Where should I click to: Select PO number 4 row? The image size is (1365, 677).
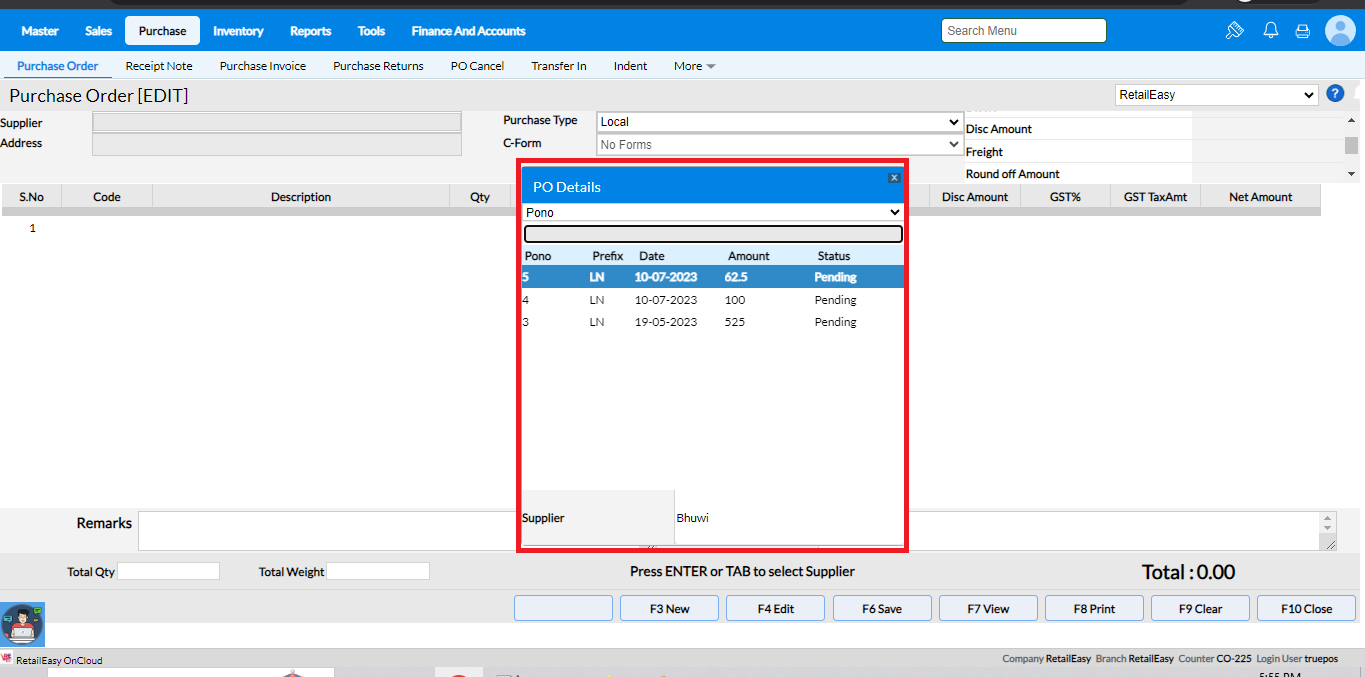(x=712, y=300)
